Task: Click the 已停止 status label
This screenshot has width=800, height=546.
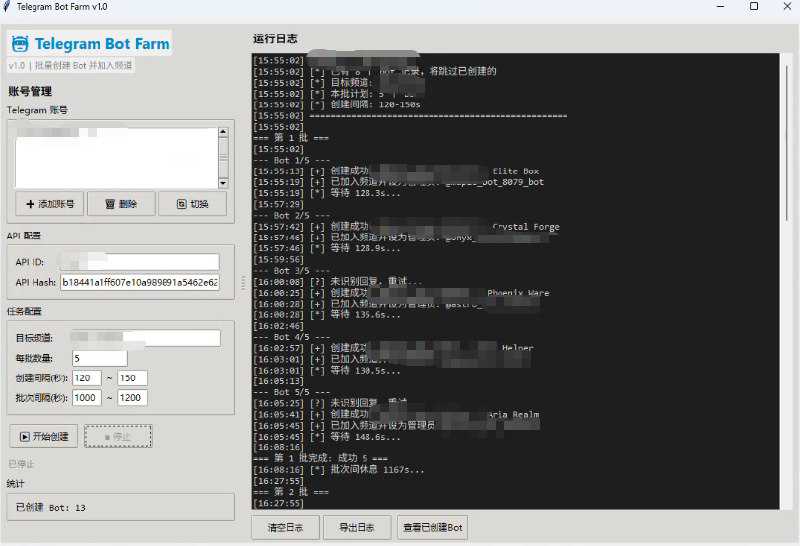Action: click(x=21, y=464)
